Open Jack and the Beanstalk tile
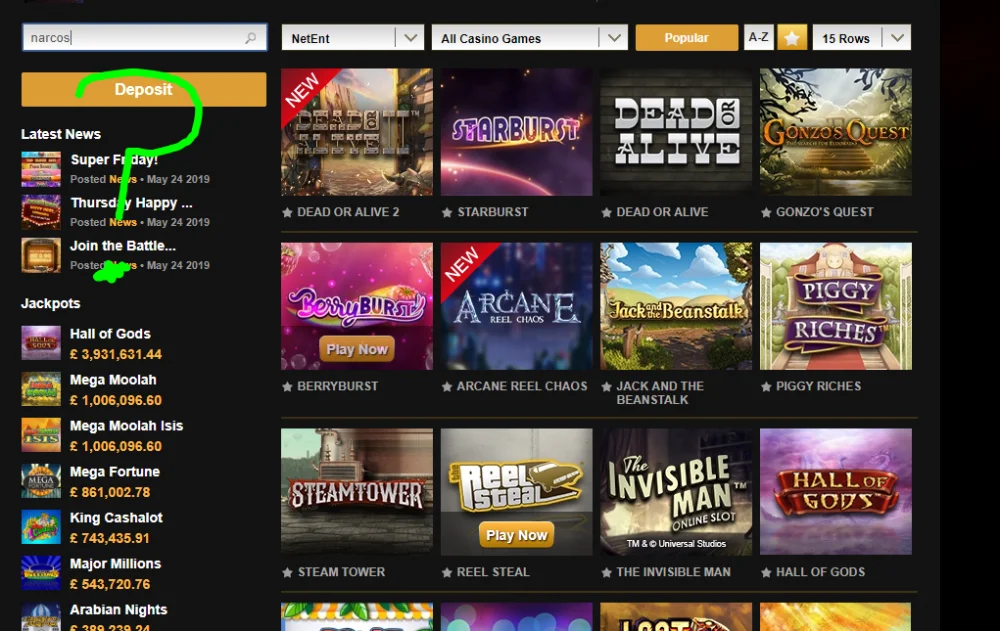 [676, 306]
